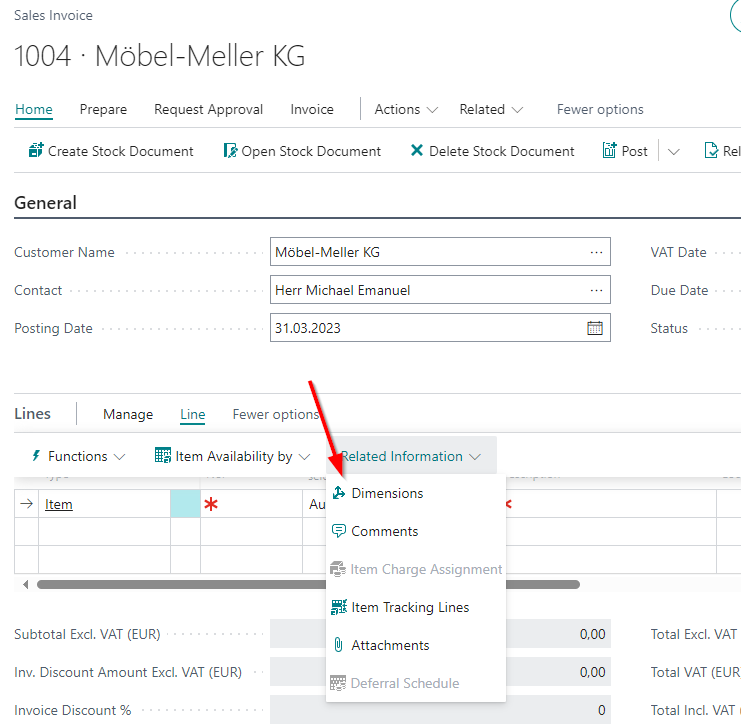Click the Dimensions icon in the menu
Screen dimensions: 741x724
click(x=339, y=493)
